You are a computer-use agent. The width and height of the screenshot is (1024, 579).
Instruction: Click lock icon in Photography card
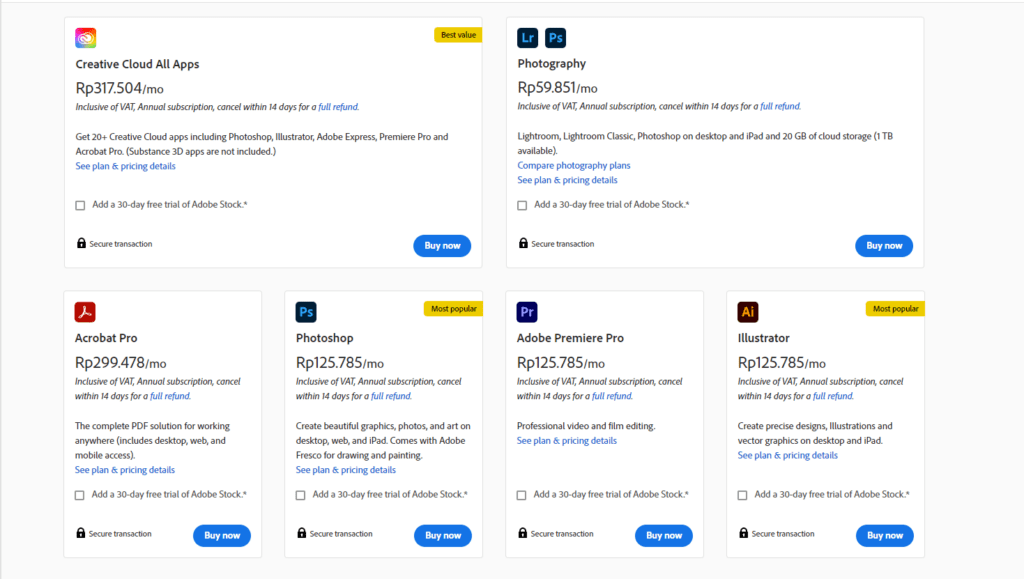[x=523, y=243]
